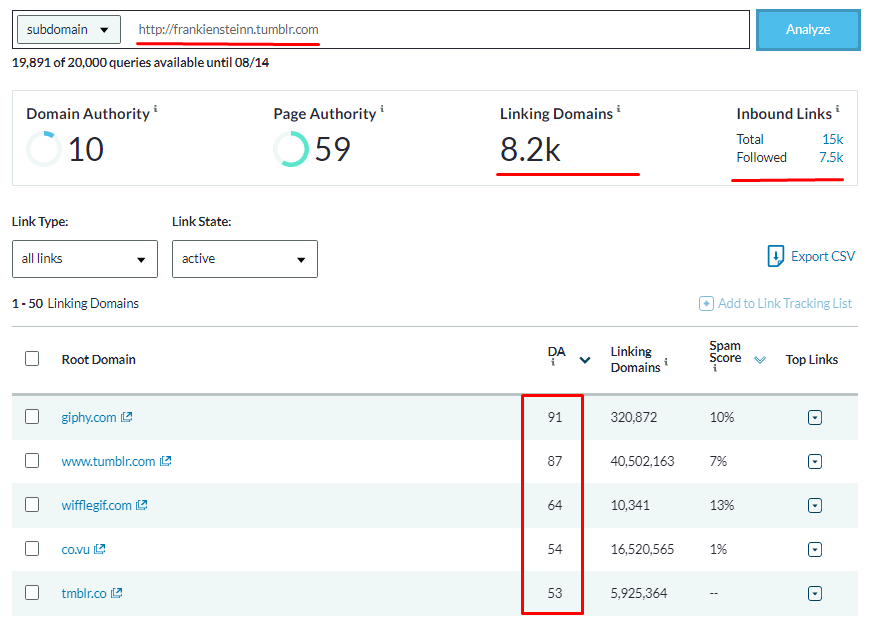Check the www.tumblr.com row checkbox

pyautogui.click(x=32, y=461)
